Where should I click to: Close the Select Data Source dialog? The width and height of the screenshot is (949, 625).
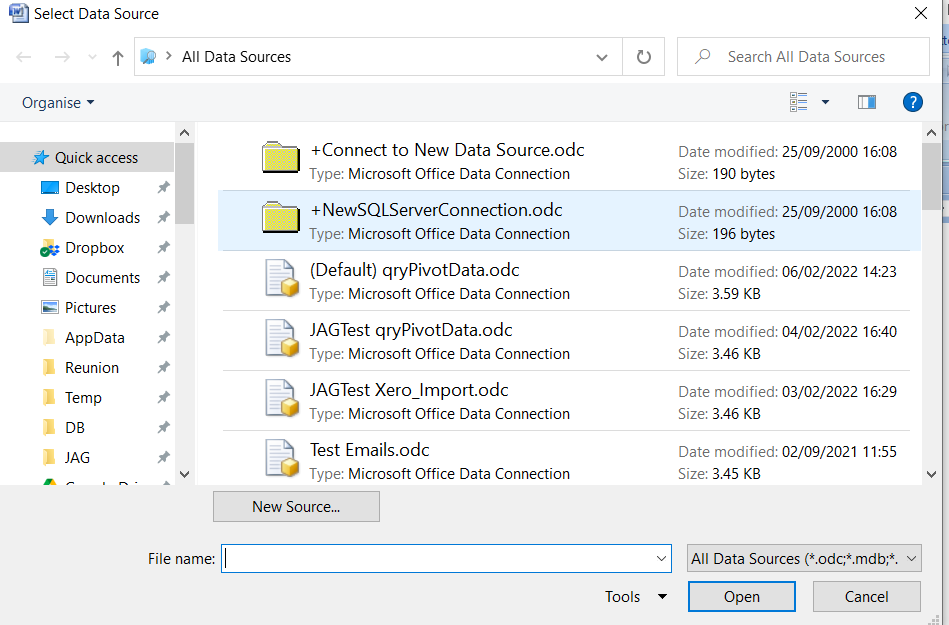coord(921,13)
